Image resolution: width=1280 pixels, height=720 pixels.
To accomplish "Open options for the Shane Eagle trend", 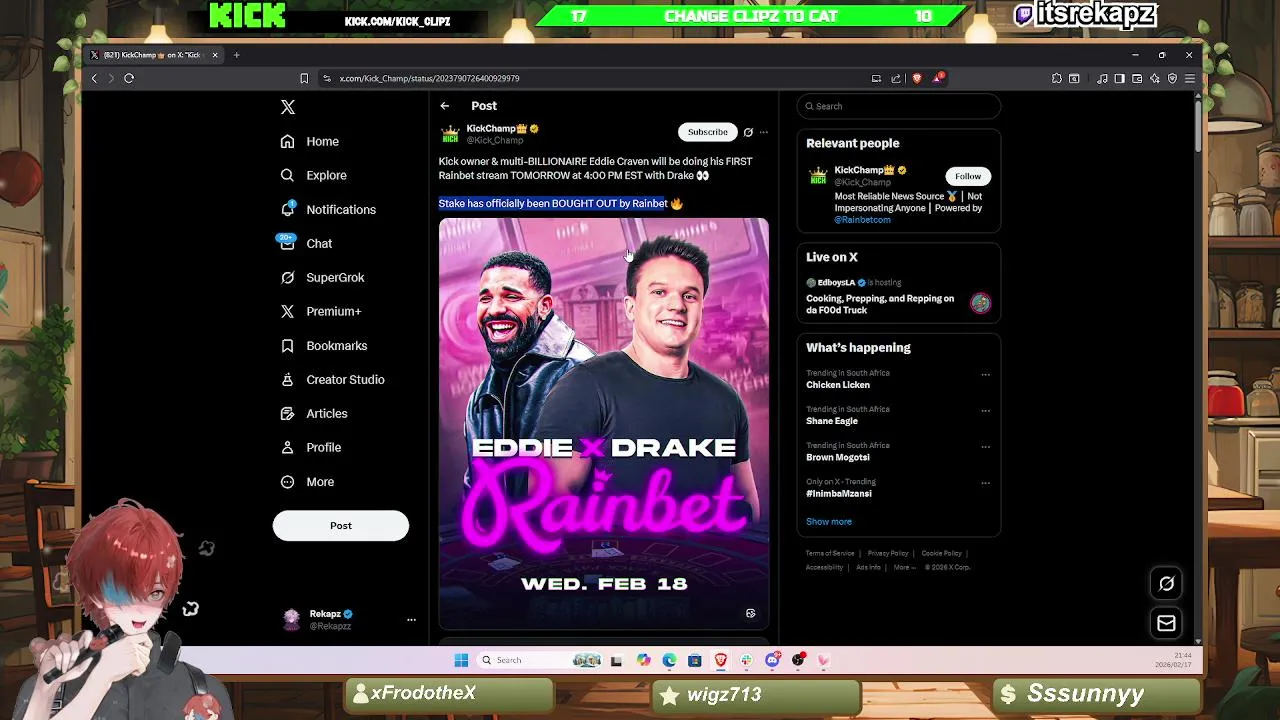I will 986,411.
